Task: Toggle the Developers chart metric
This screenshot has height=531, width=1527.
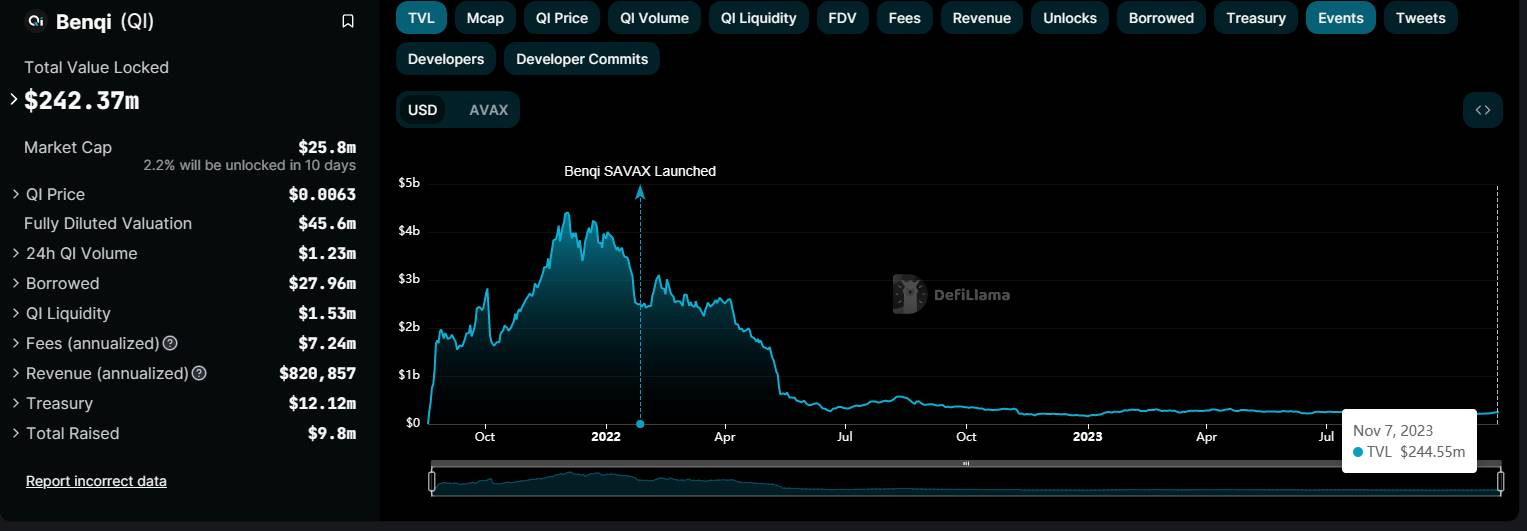Action: [446, 59]
